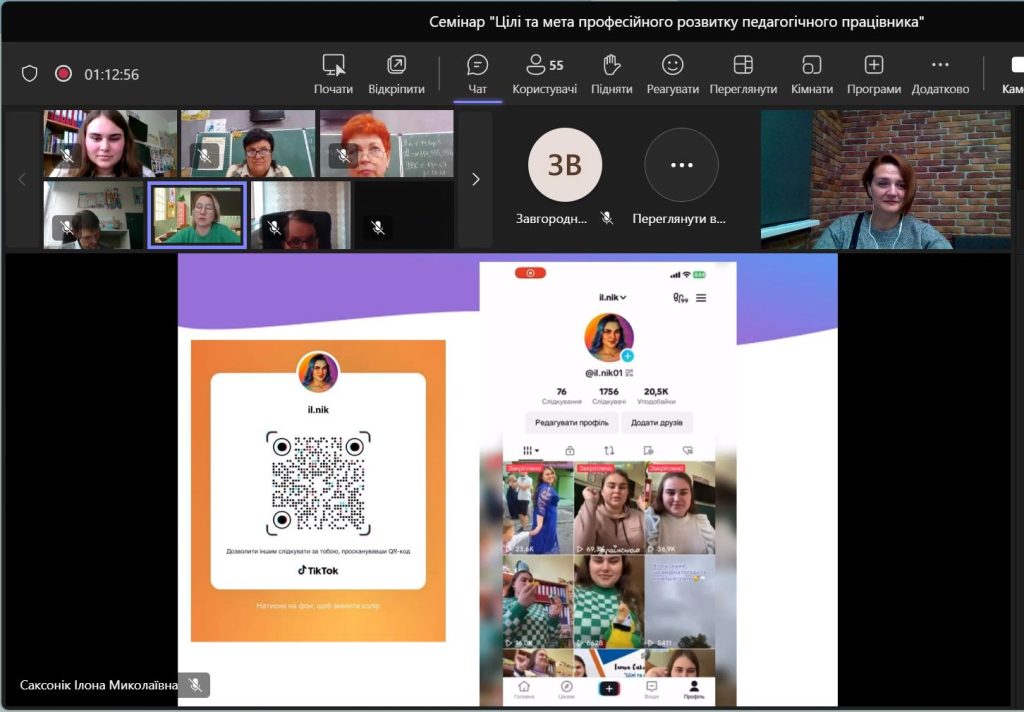Click red screen-recording pill in phone status bar
1024x712 pixels.
(x=530, y=273)
